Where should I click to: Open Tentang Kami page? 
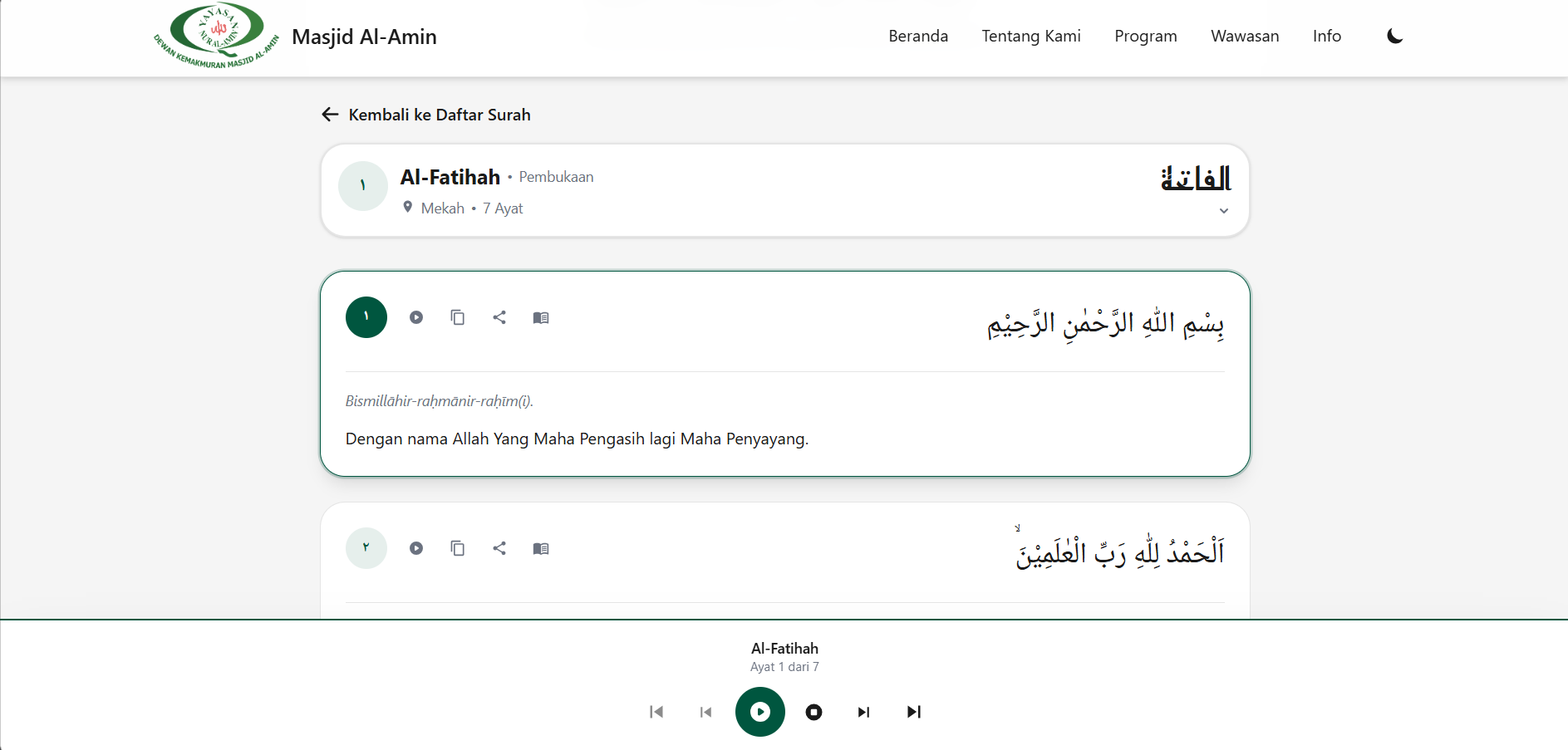1031,36
